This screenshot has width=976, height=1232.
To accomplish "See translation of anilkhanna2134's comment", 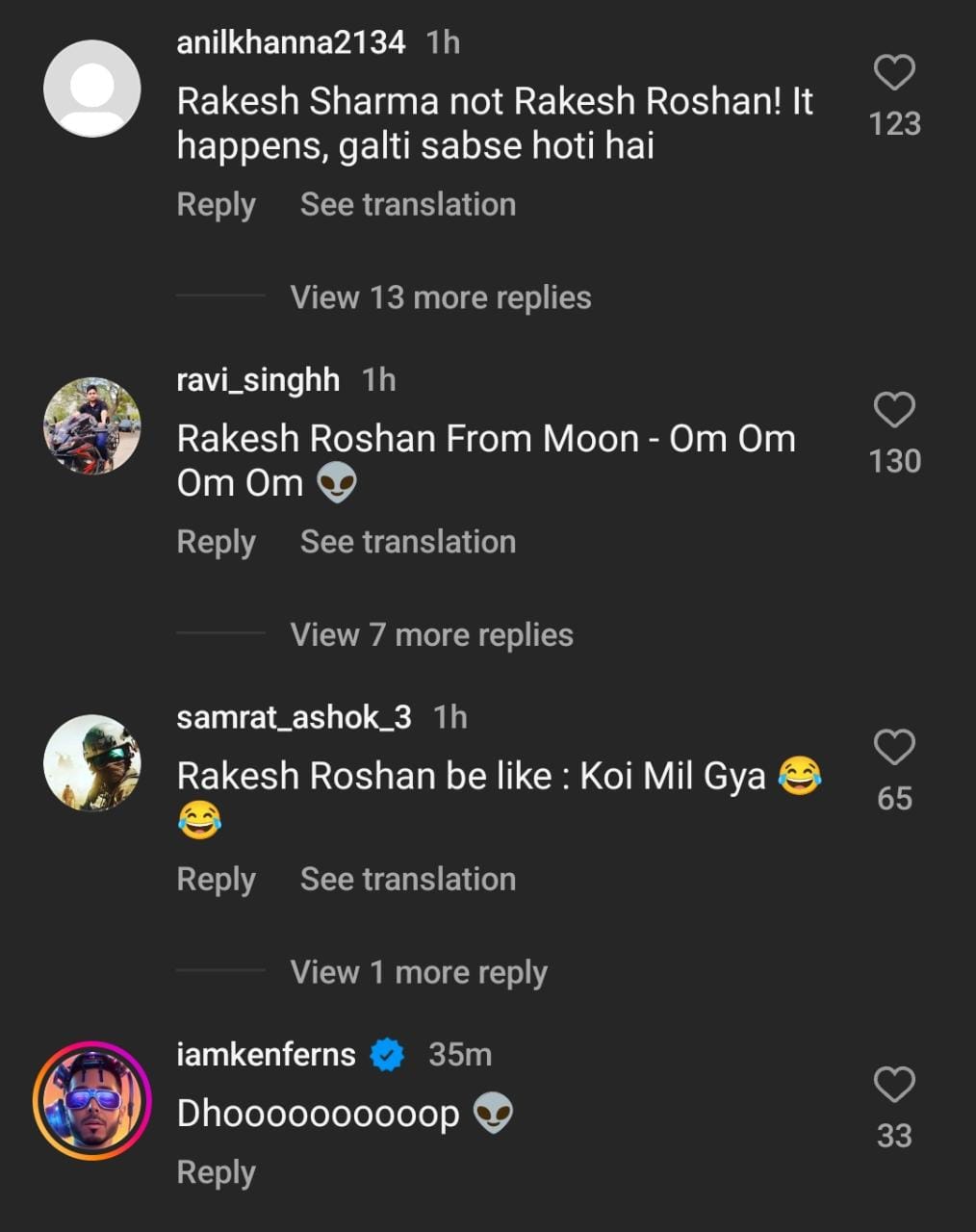I will (408, 205).
